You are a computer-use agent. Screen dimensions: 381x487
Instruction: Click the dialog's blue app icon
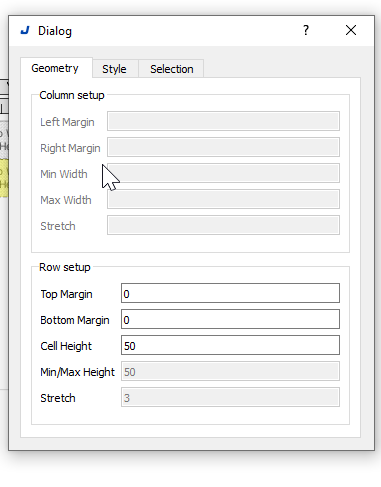coord(25,31)
